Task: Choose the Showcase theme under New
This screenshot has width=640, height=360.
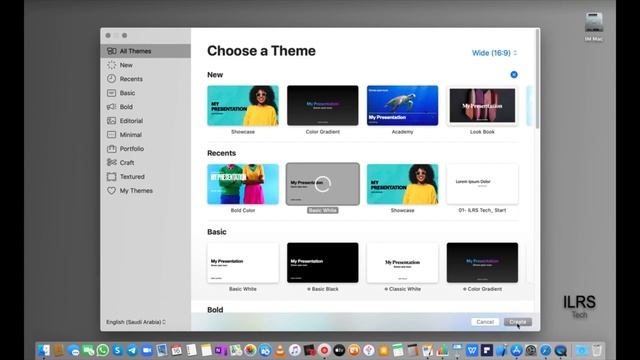Action: click(243, 105)
